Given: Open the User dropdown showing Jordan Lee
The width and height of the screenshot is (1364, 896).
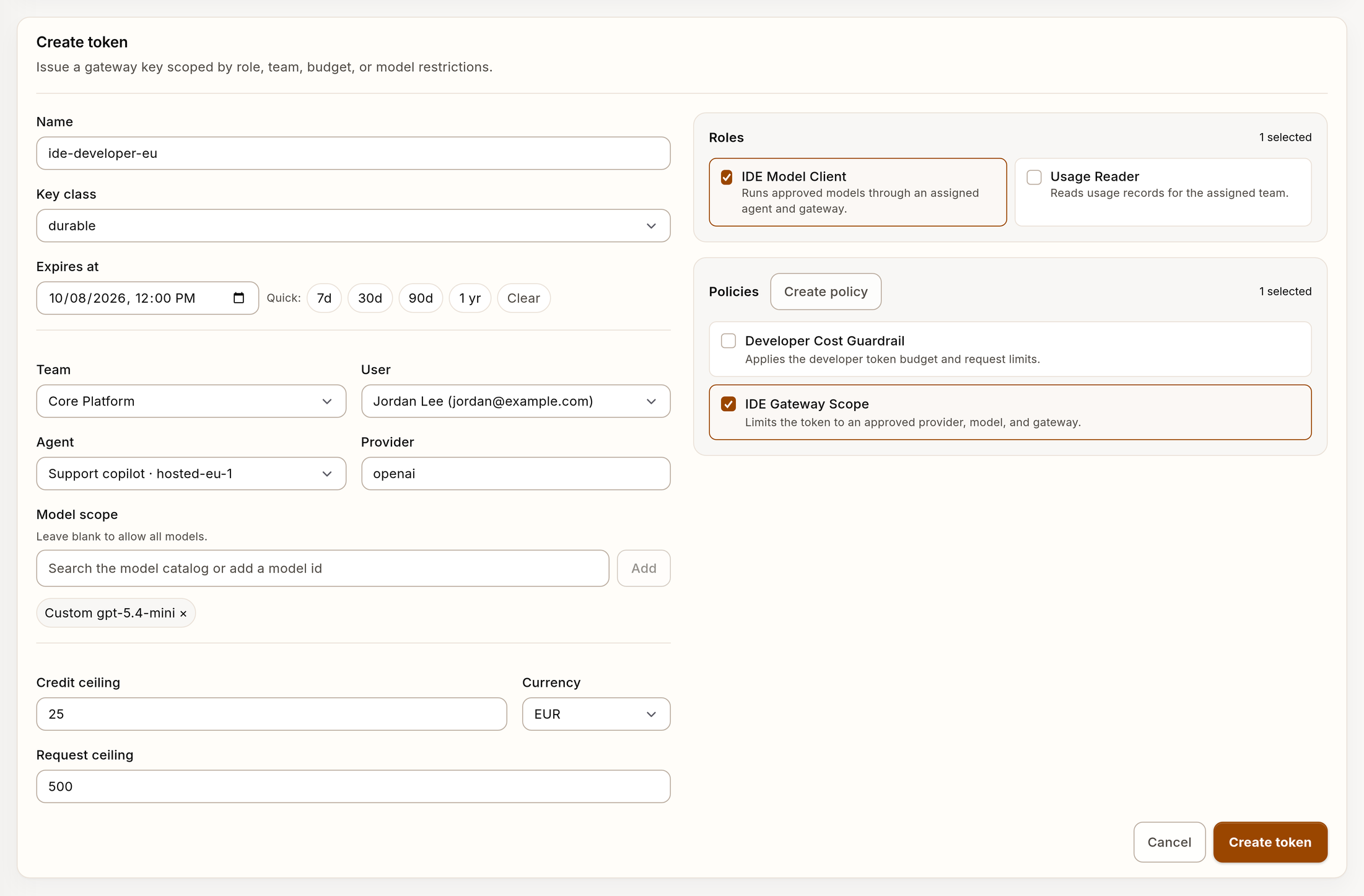Looking at the screenshot, I should tap(515, 401).
